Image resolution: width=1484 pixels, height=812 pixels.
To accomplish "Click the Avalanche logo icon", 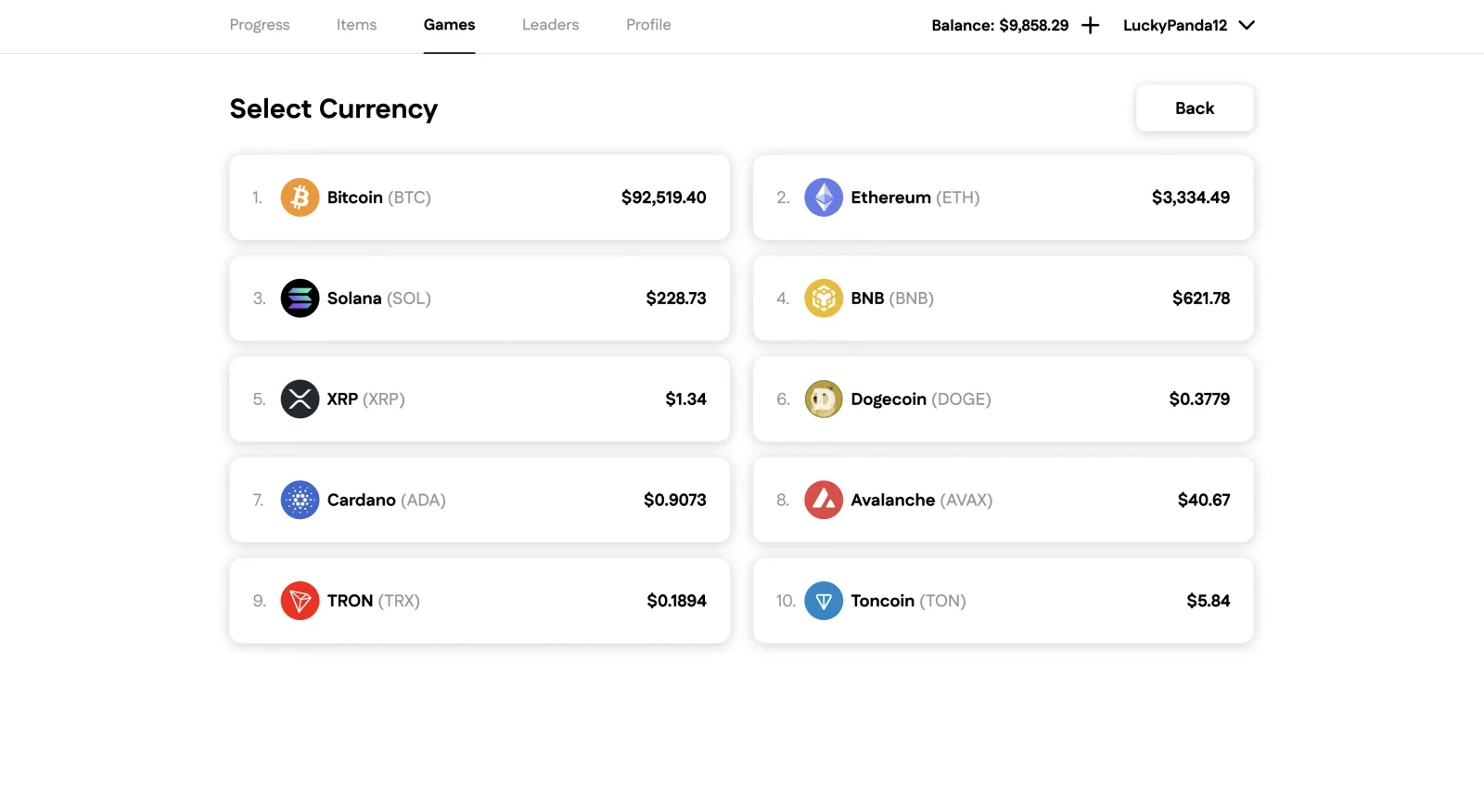I will [824, 501].
